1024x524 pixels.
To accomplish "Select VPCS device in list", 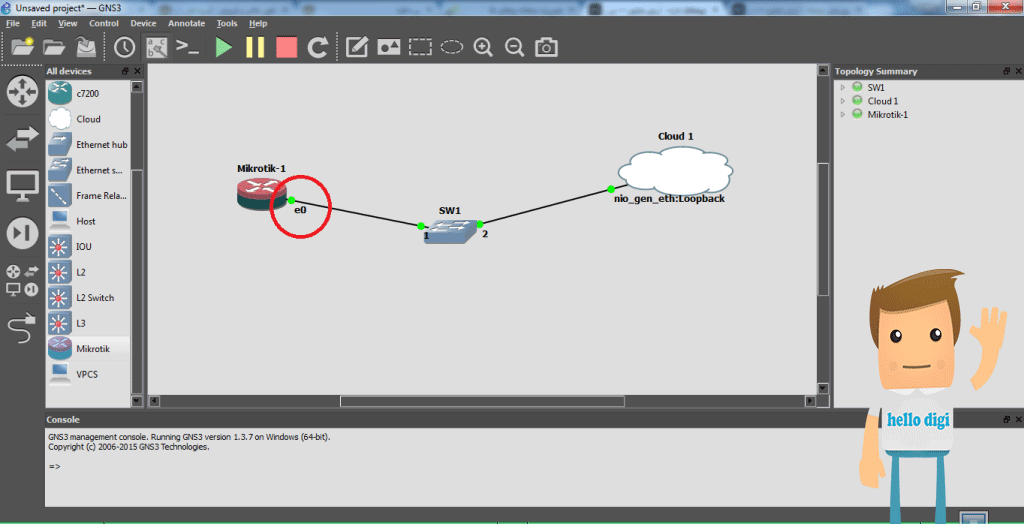I will pos(88,374).
